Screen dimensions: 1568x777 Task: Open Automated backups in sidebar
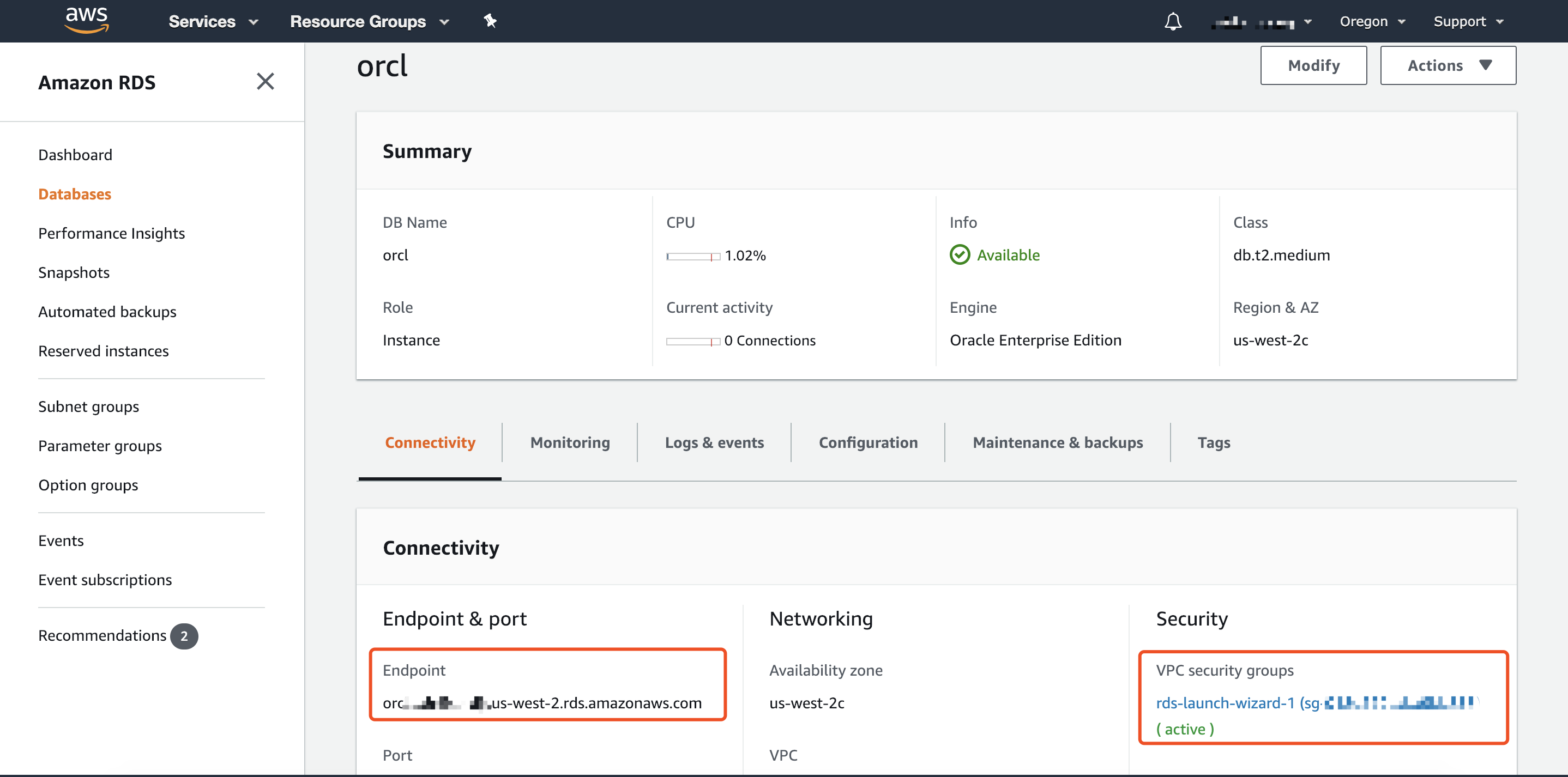coord(107,312)
